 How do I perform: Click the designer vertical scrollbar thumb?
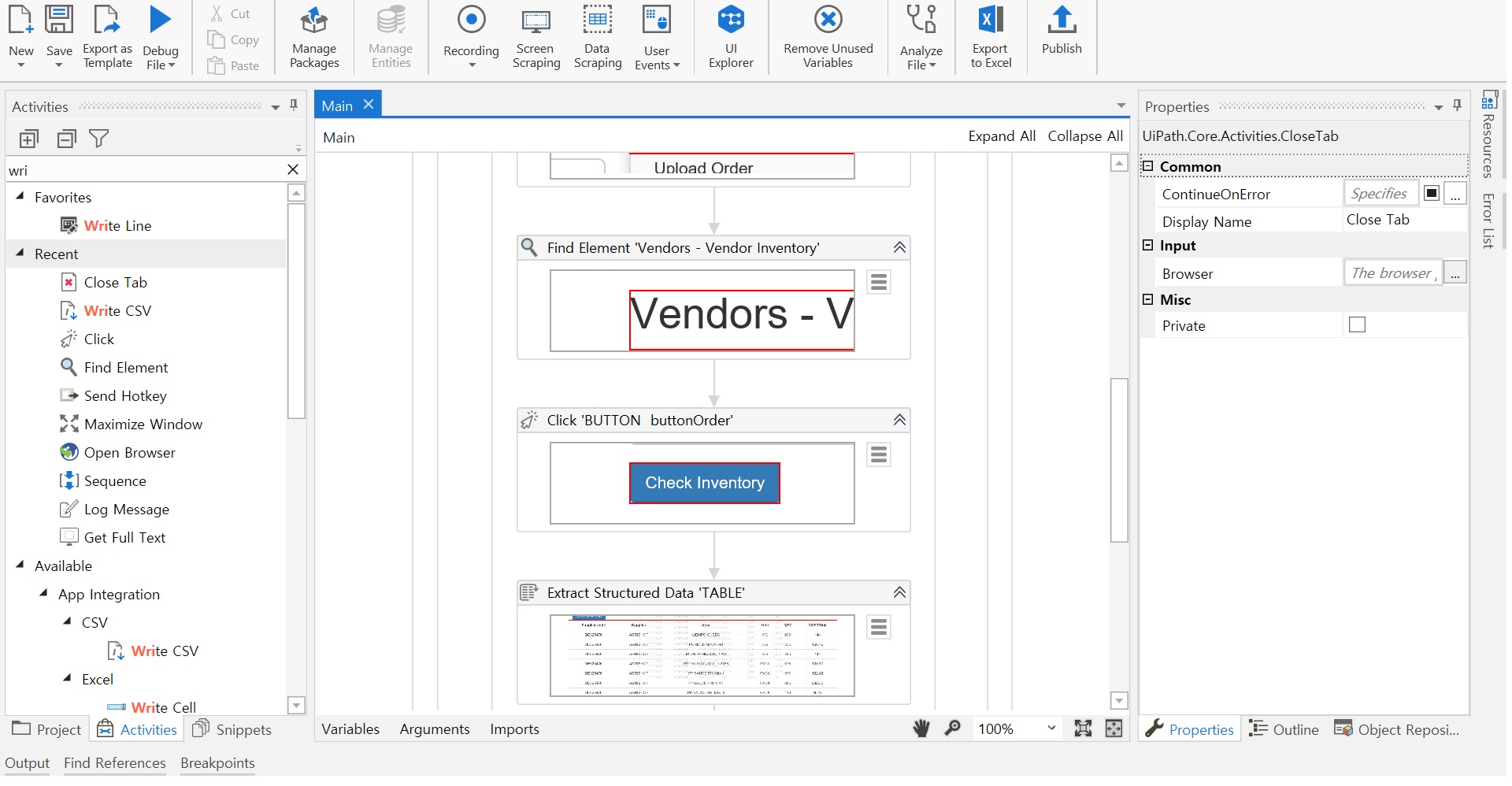click(x=1119, y=461)
